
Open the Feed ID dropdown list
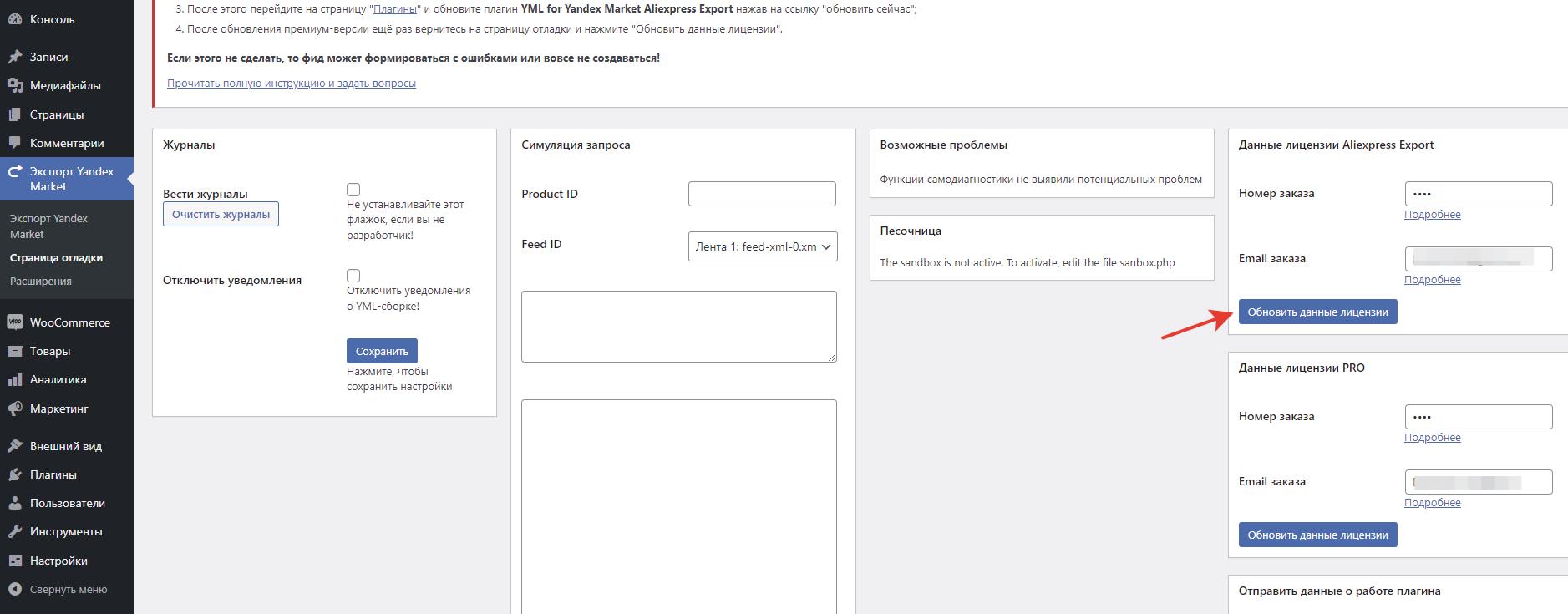762,246
